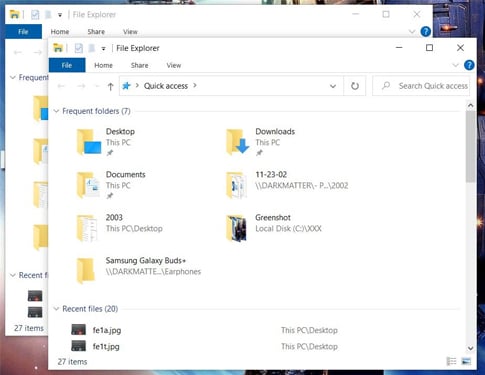Switch to Details view icon in status bar
This screenshot has height=375, width=485.
point(451,361)
